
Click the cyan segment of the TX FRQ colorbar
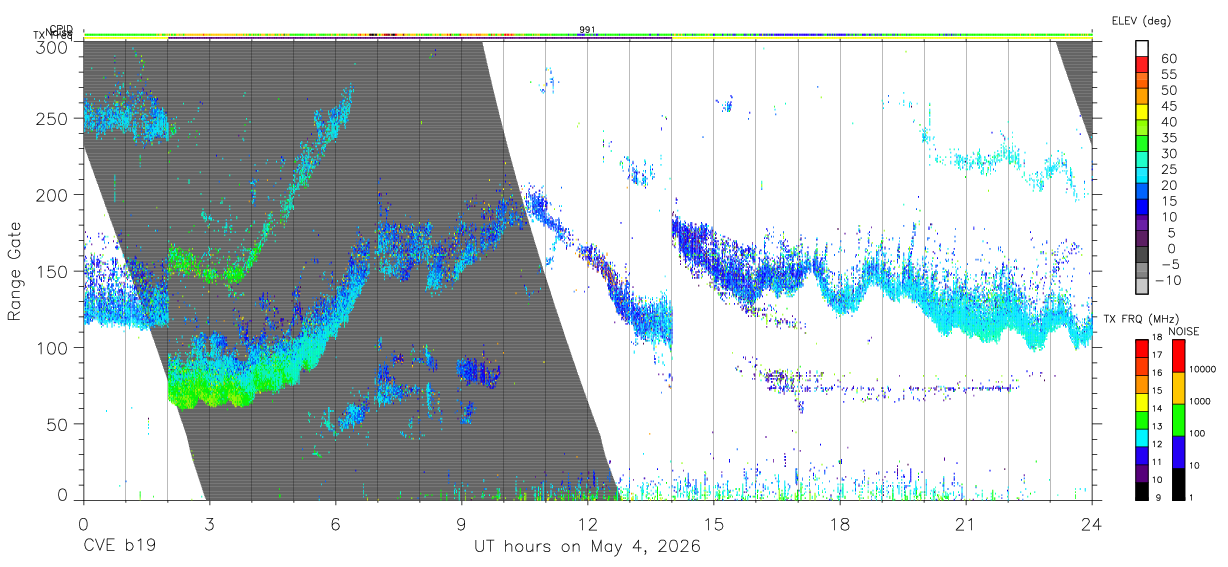1142,436
